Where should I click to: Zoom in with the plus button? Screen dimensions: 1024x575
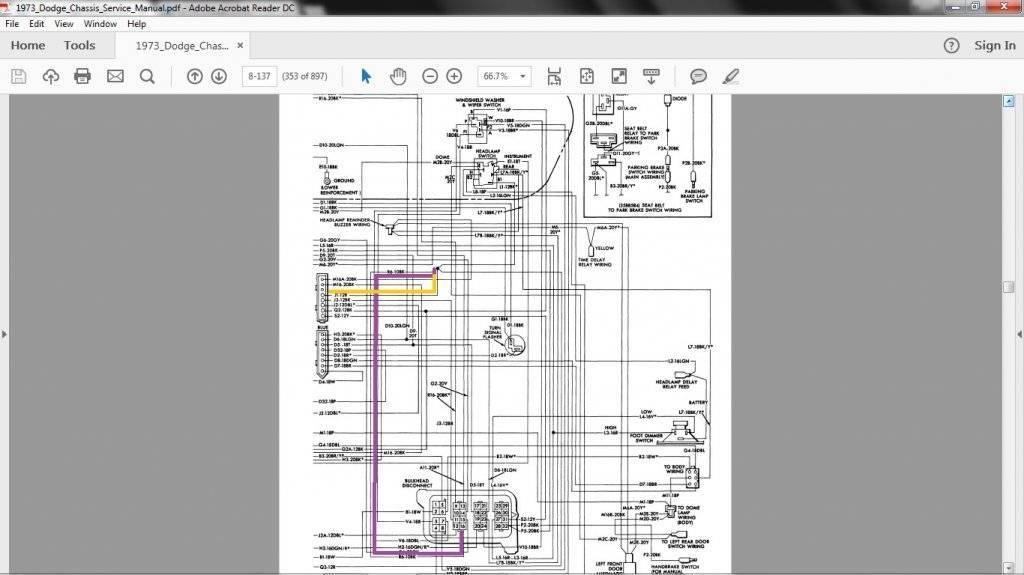(x=454, y=76)
